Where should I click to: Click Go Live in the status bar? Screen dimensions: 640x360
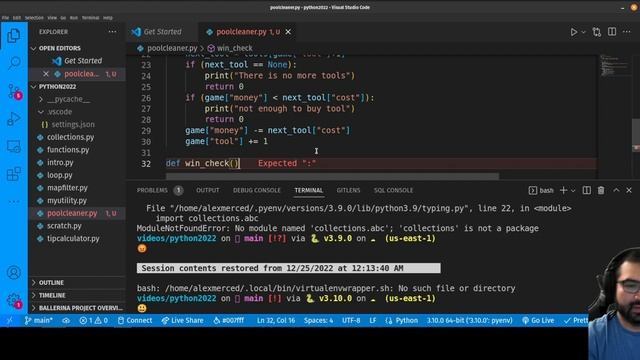(538, 320)
